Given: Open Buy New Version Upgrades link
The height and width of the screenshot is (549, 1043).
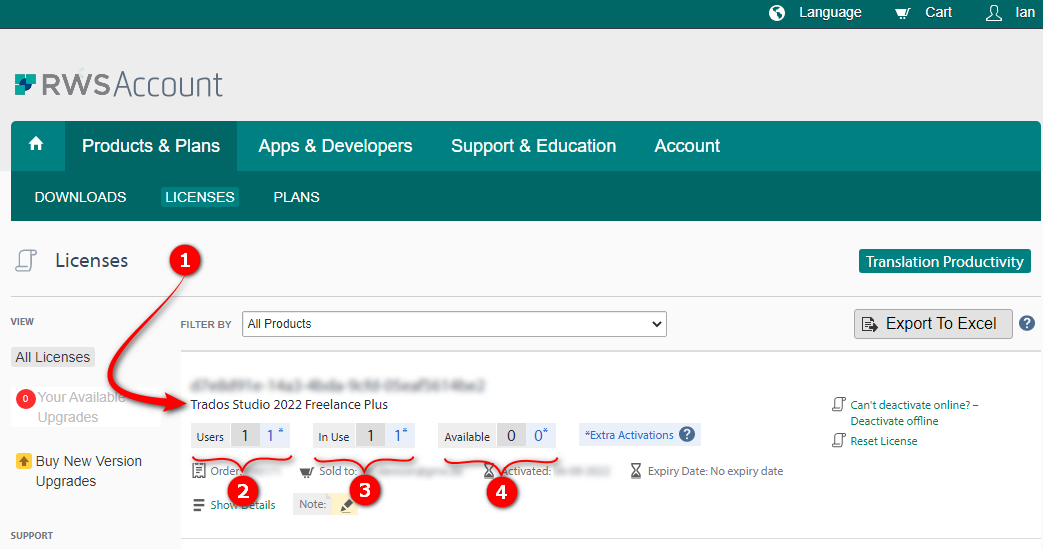Looking at the screenshot, I should coord(88,471).
